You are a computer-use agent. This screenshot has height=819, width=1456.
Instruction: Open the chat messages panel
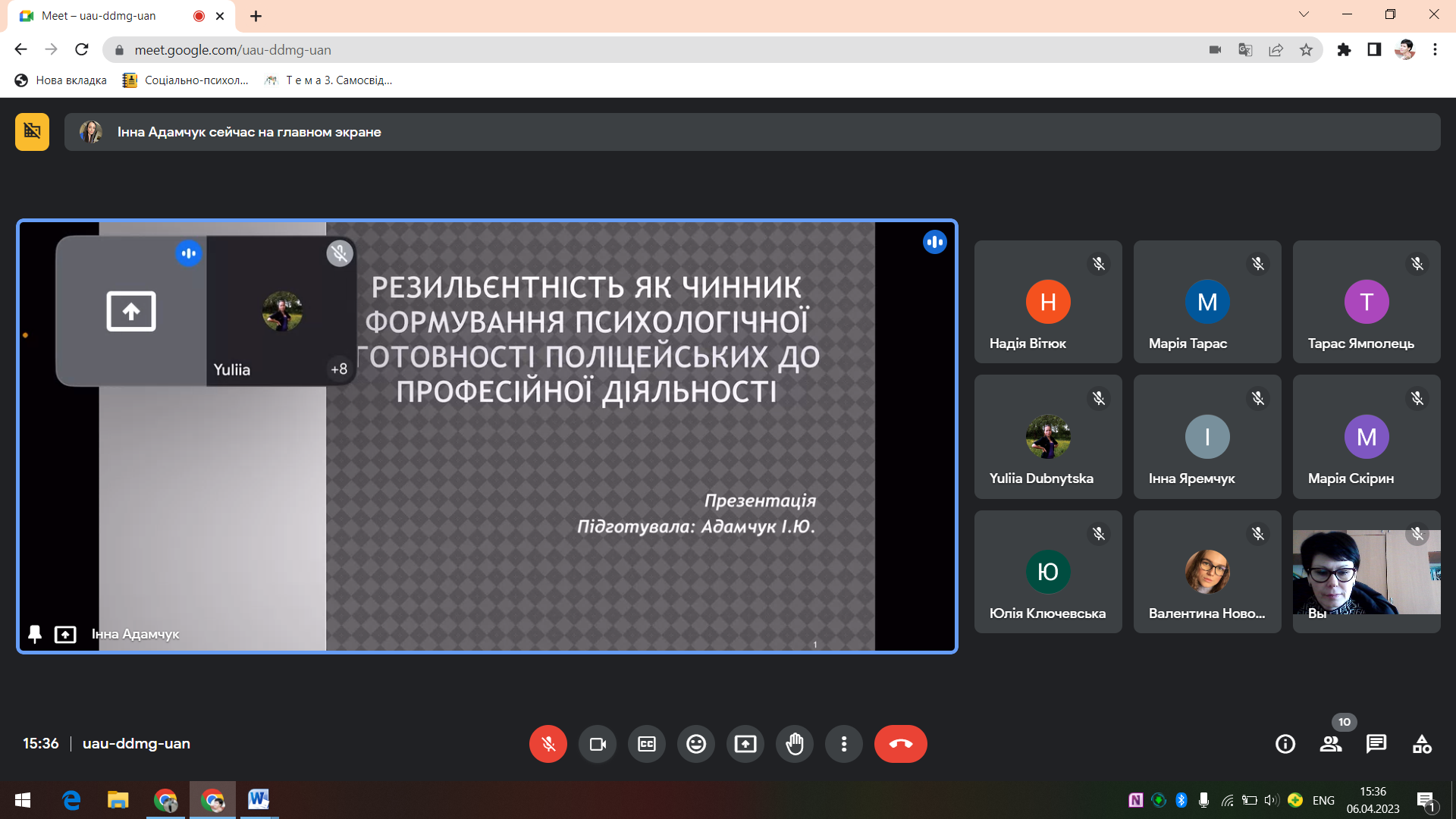click(x=1376, y=744)
